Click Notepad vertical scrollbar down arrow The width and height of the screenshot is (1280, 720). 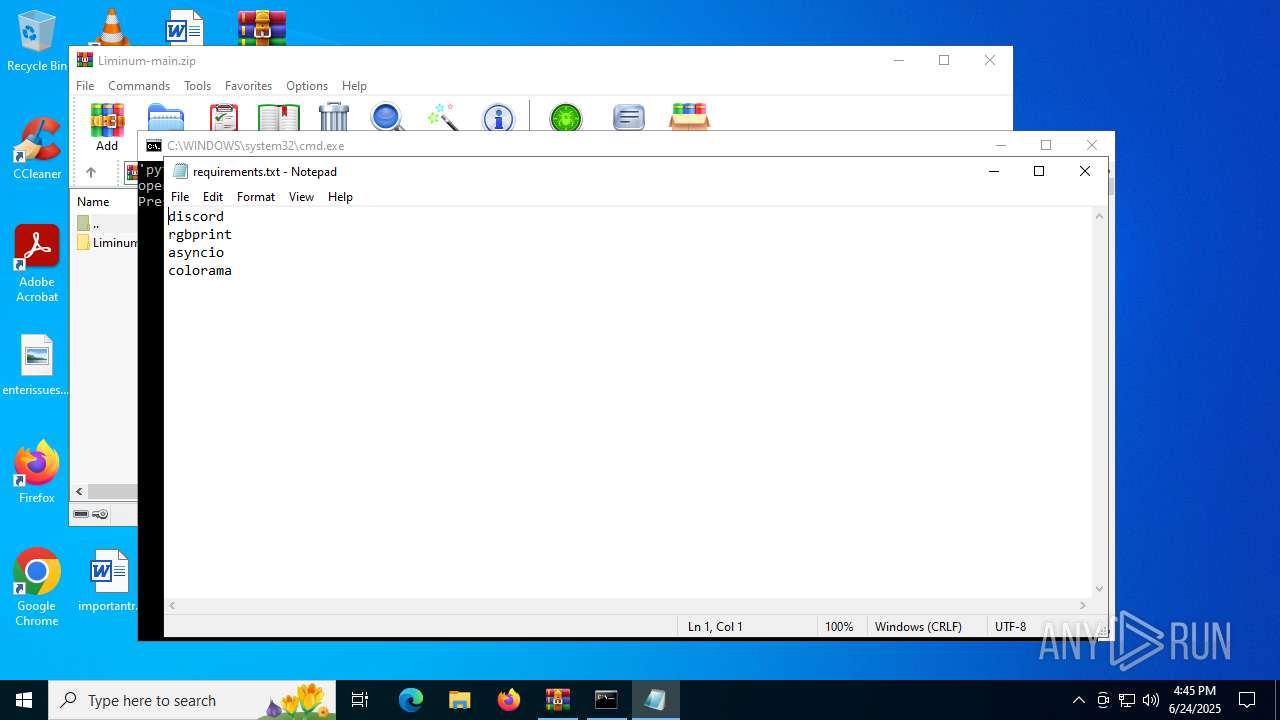click(1099, 589)
